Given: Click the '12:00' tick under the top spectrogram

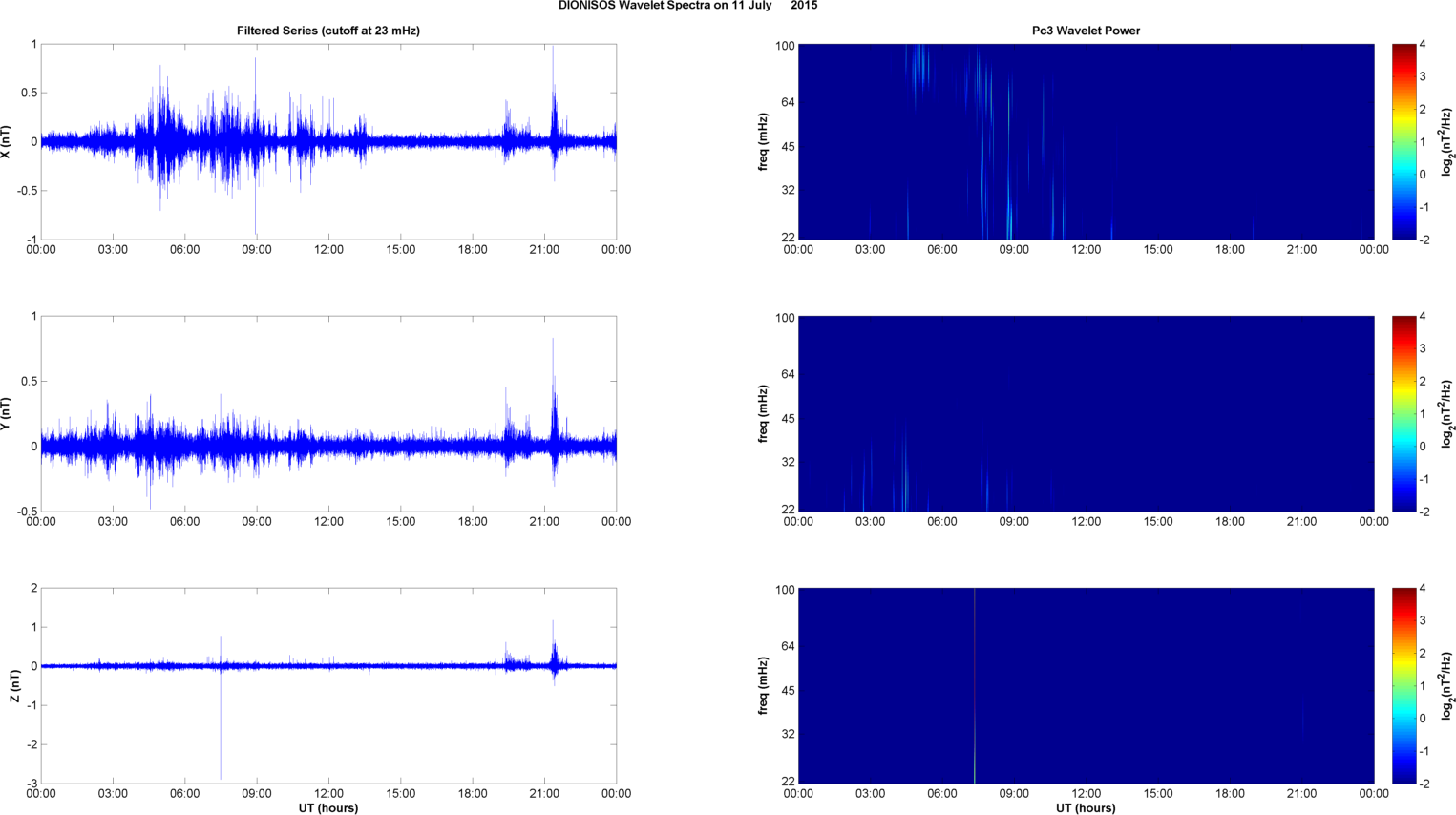Looking at the screenshot, I should coord(1087,250).
